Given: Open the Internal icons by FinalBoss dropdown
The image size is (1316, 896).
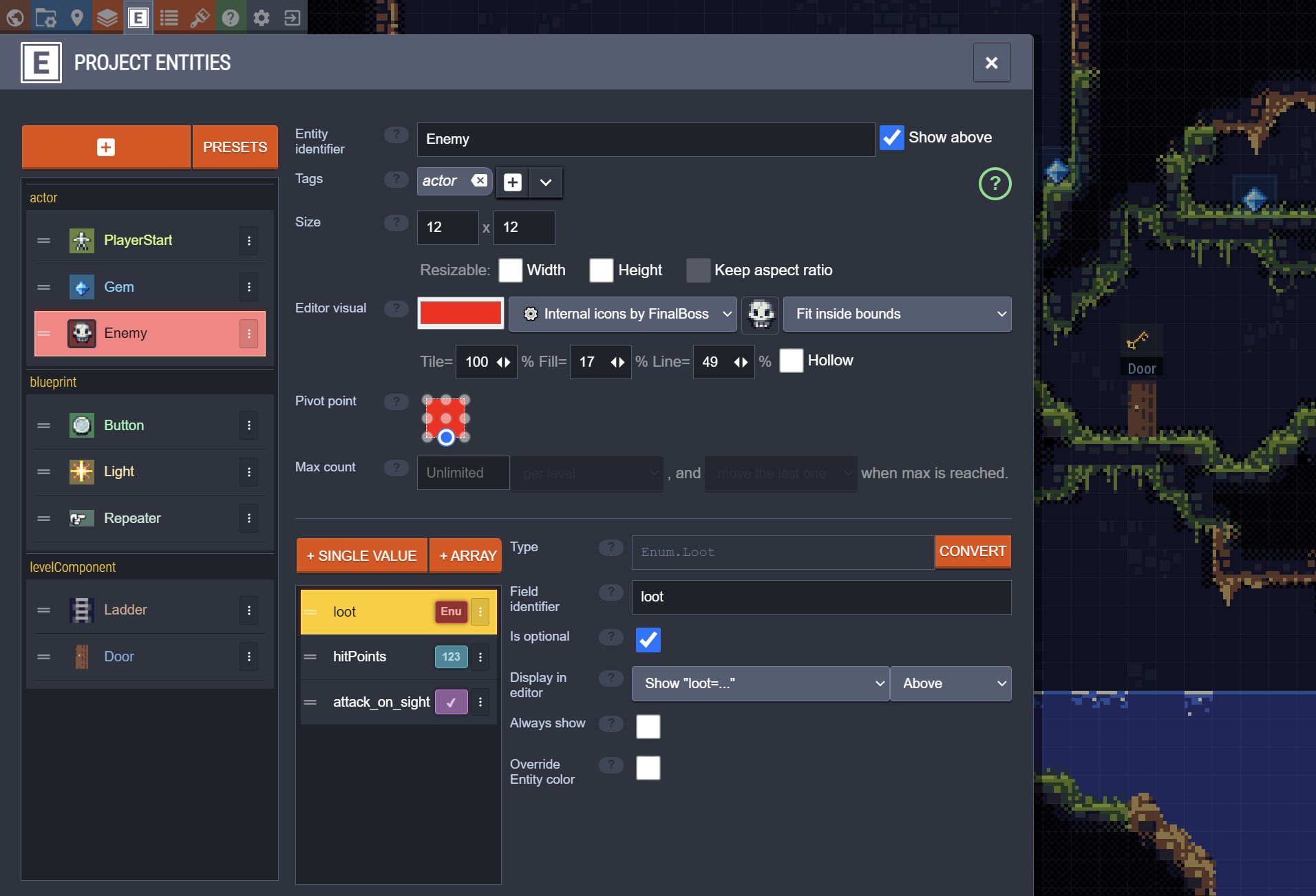Looking at the screenshot, I should 623,314.
